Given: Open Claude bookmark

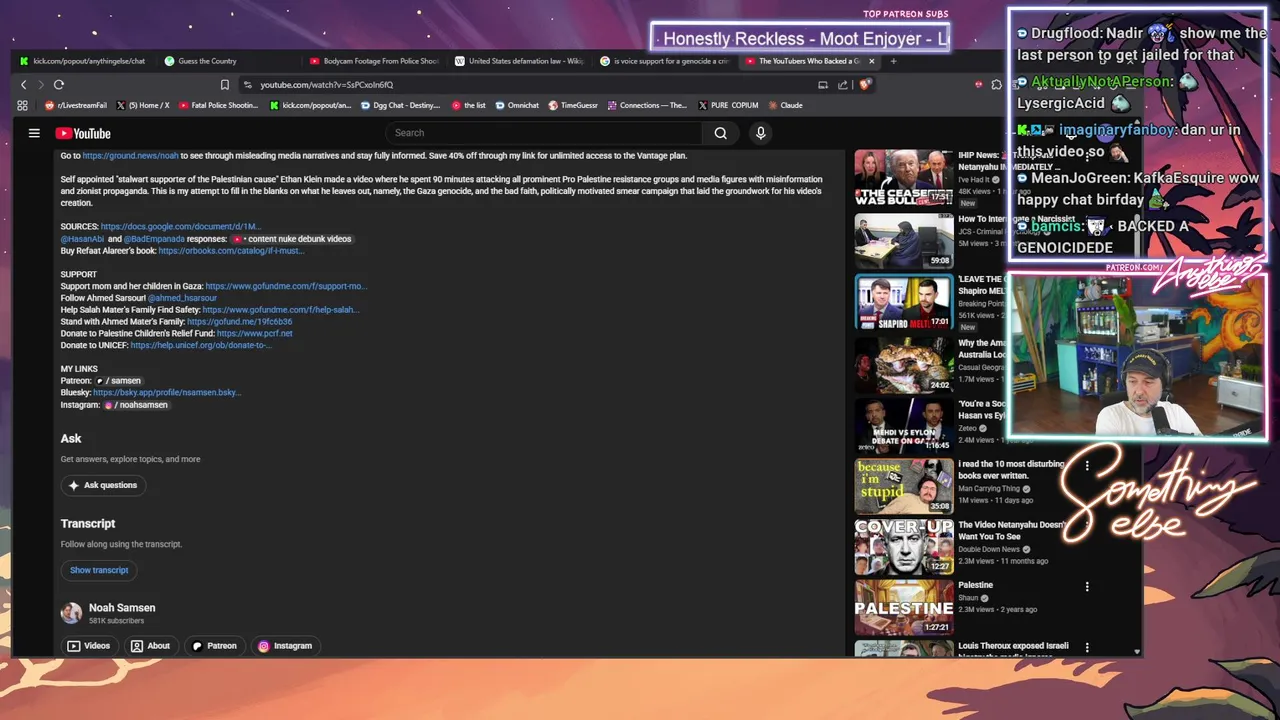Looking at the screenshot, I should pos(785,105).
